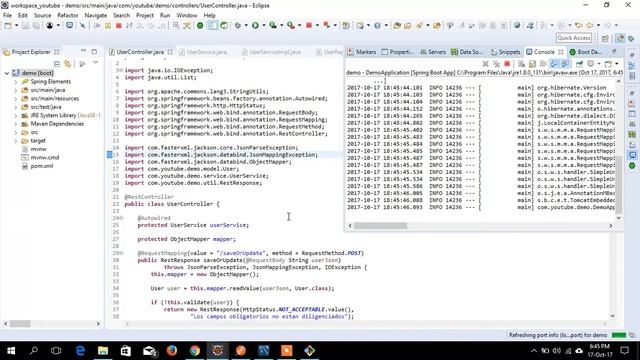This screenshot has width=640, height=360.
Task: Click the Open Console icon in the Console toolbar
Action: point(608,64)
